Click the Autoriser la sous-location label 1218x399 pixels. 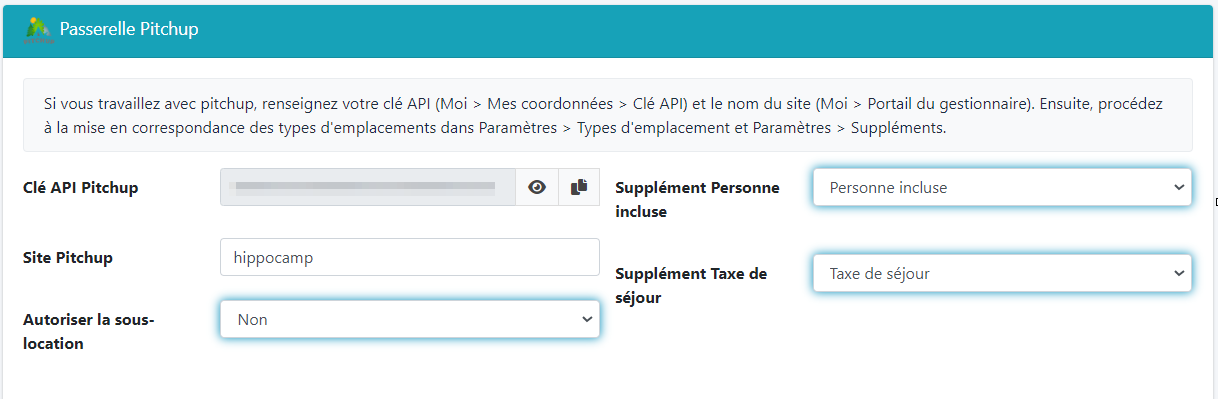click(x=89, y=331)
